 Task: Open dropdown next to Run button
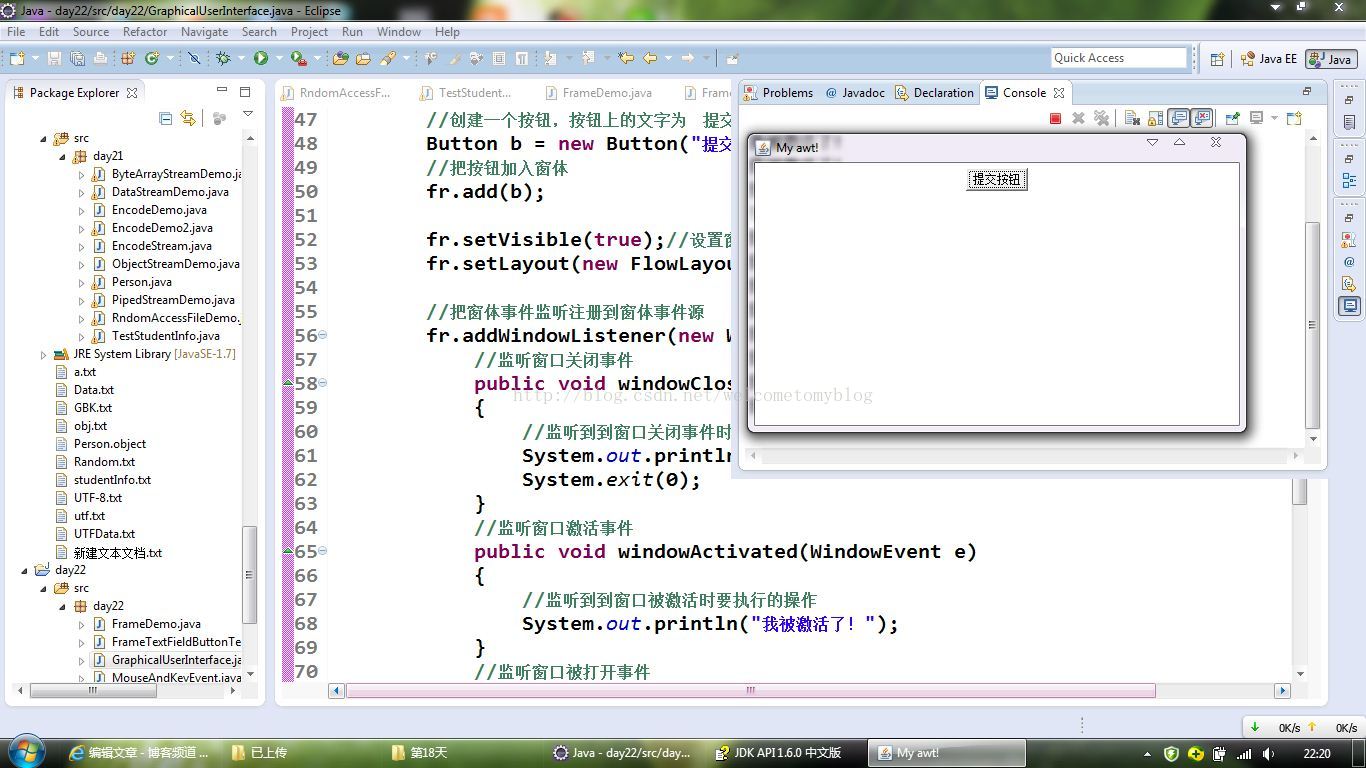[278, 59]
